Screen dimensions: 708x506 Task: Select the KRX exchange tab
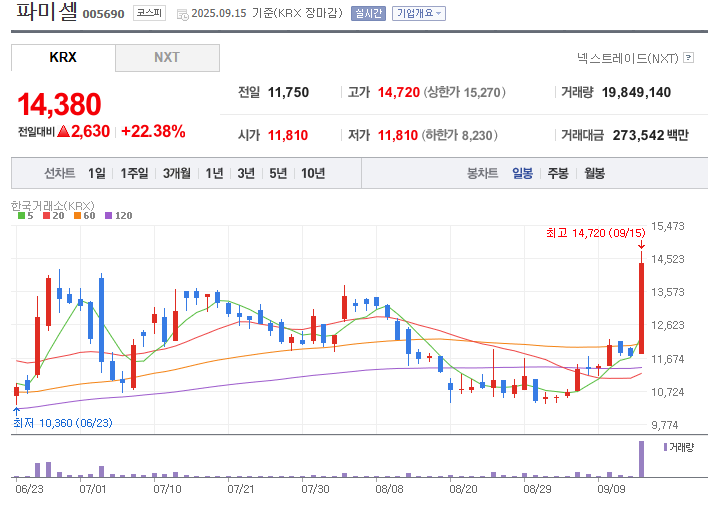click(x=63, y=57)
